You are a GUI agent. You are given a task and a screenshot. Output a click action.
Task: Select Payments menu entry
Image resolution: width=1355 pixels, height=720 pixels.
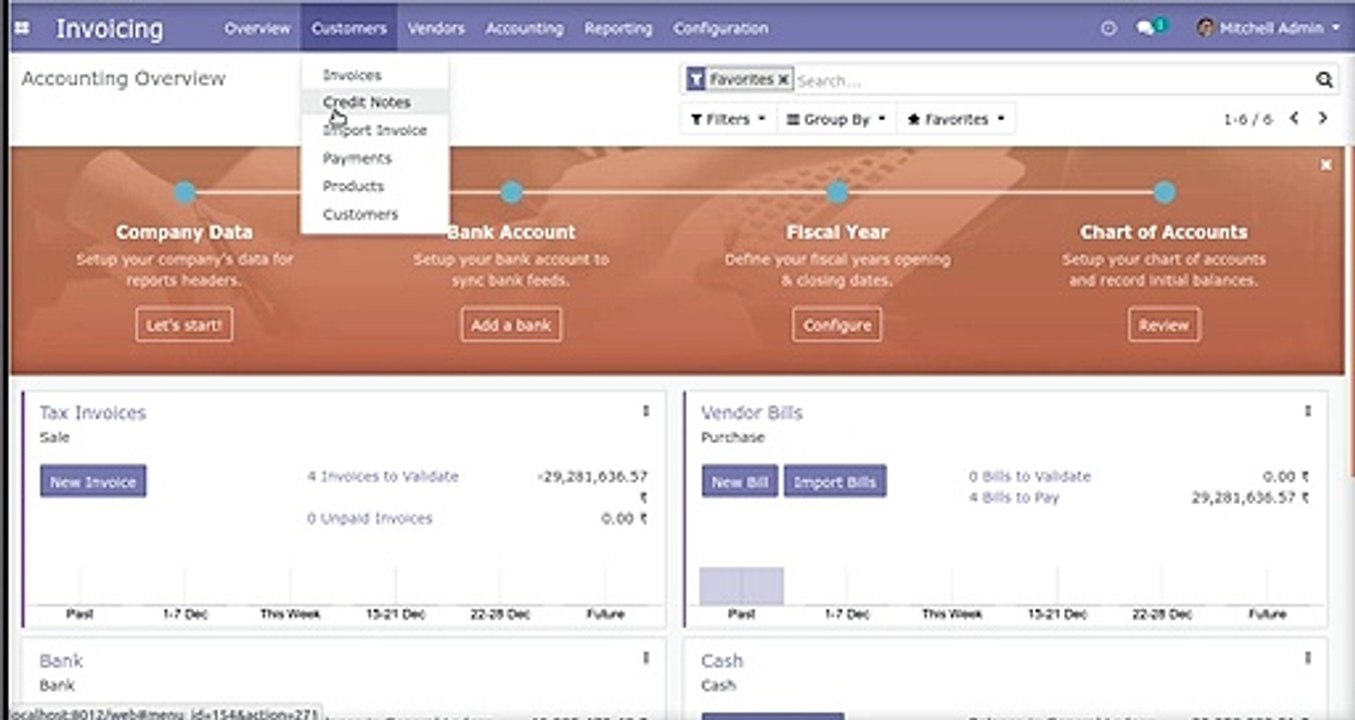coord(375,158)
